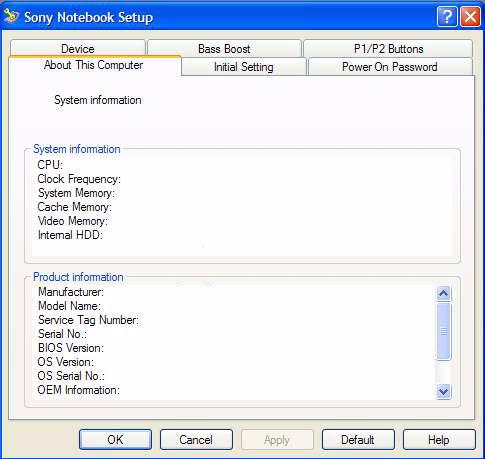Image resolution: width=485 pixels, height=459 pixels.
Task: Click the product information scroll up arrow
Action: [443, 293]
